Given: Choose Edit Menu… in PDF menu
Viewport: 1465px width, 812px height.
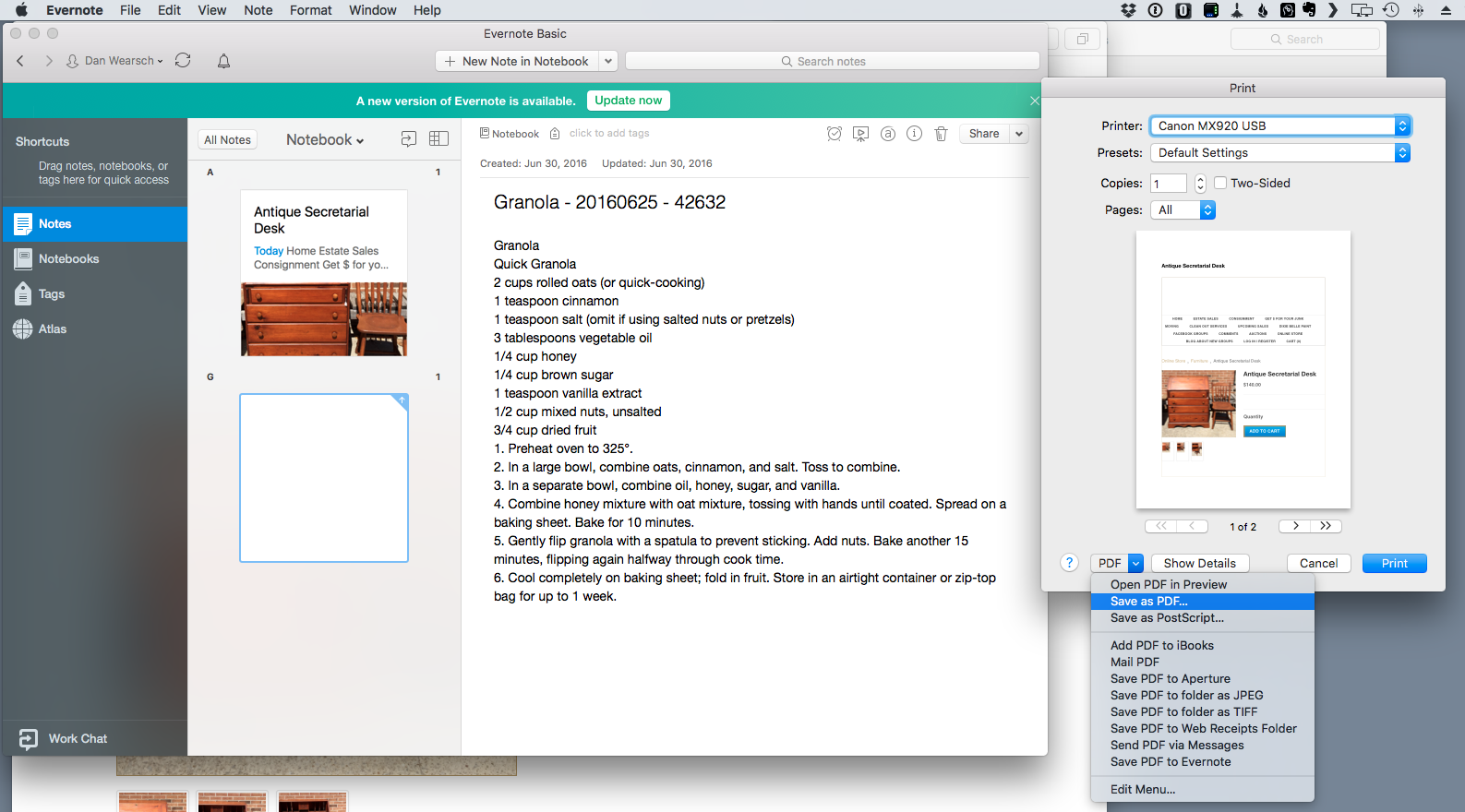Looking at the screenshot, I should pyautogui.click(x=1202, y=790).
